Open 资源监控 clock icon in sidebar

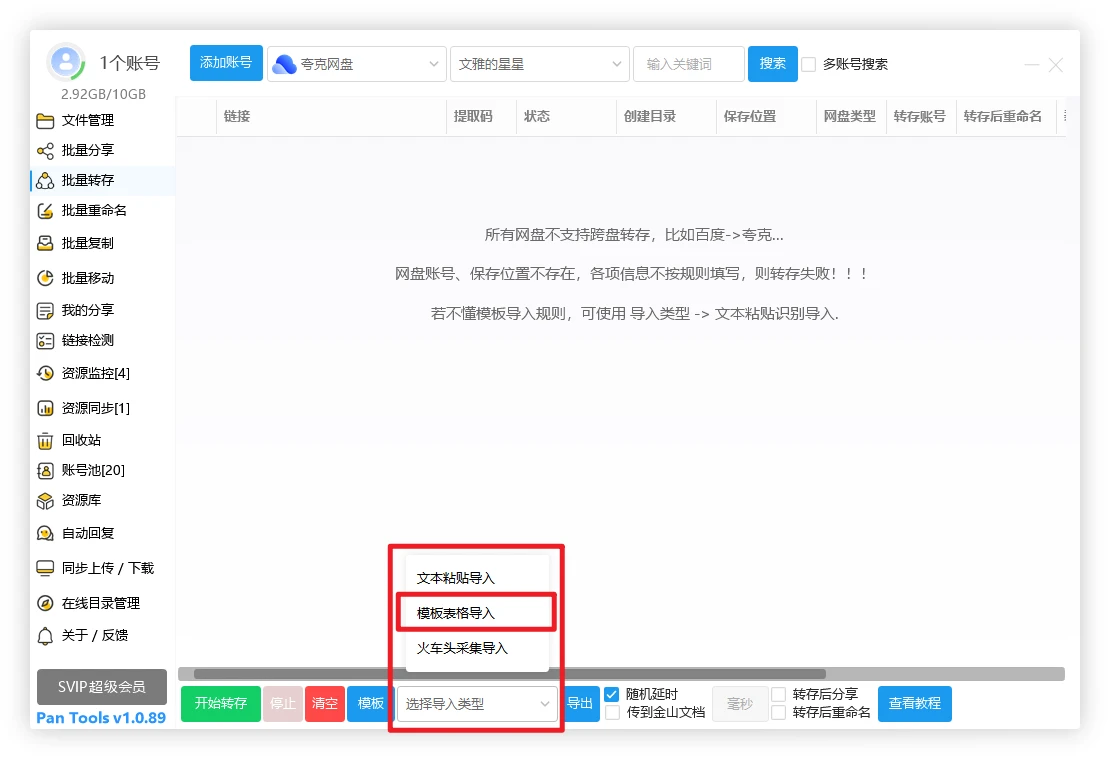coord(45,374)
